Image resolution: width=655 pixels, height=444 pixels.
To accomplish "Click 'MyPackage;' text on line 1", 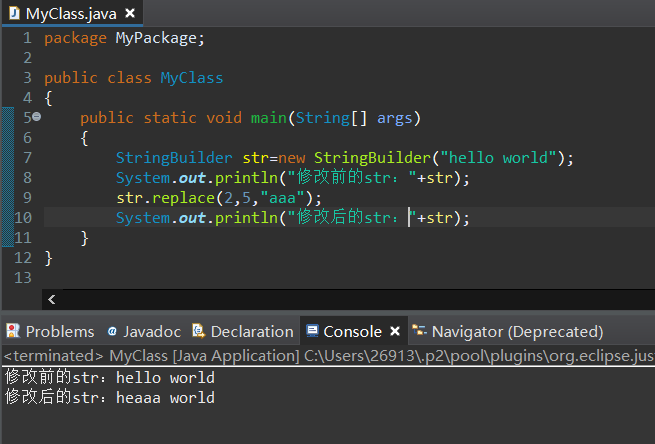I will [160, 38].
